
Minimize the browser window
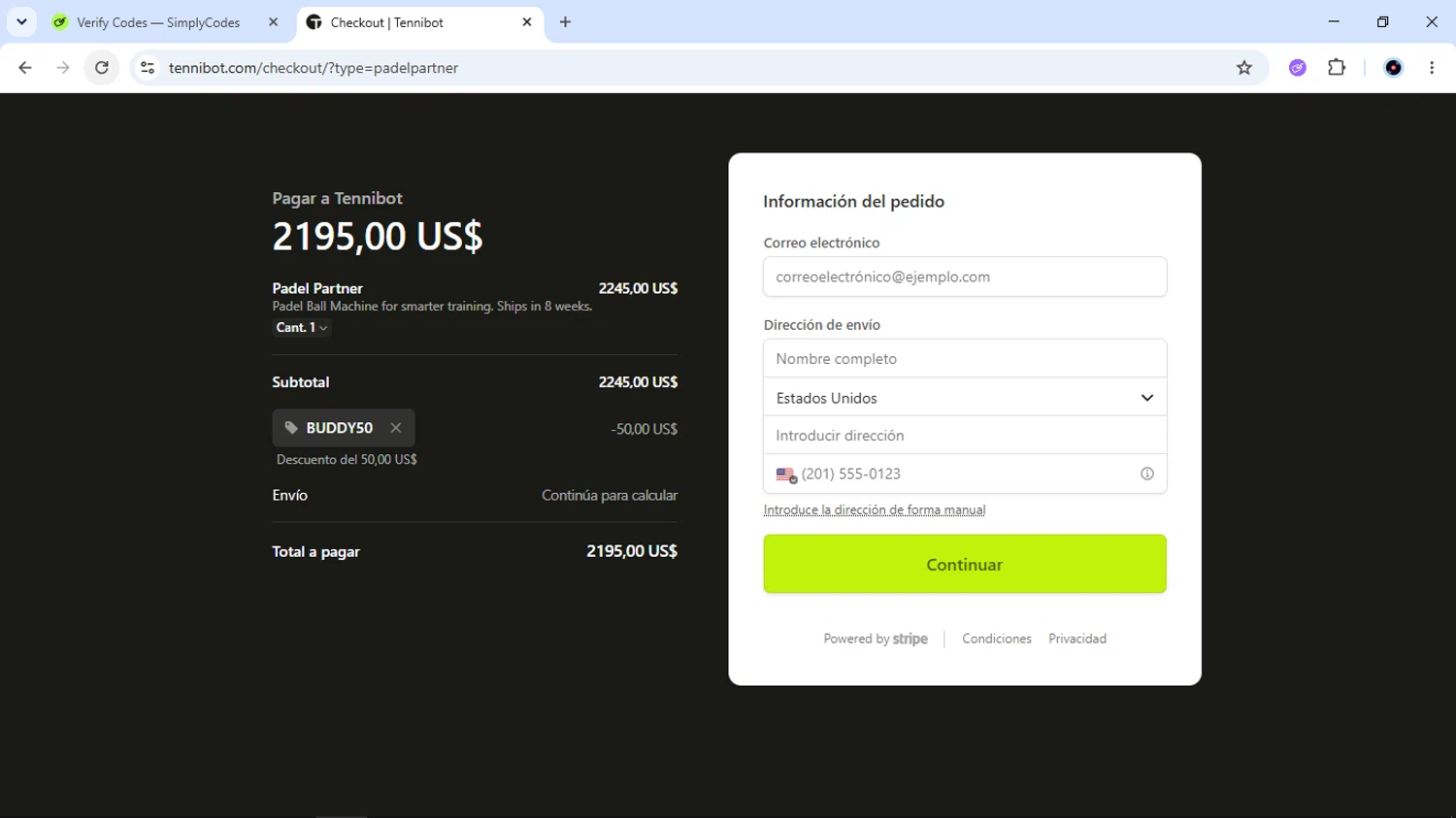point(1334,21)
